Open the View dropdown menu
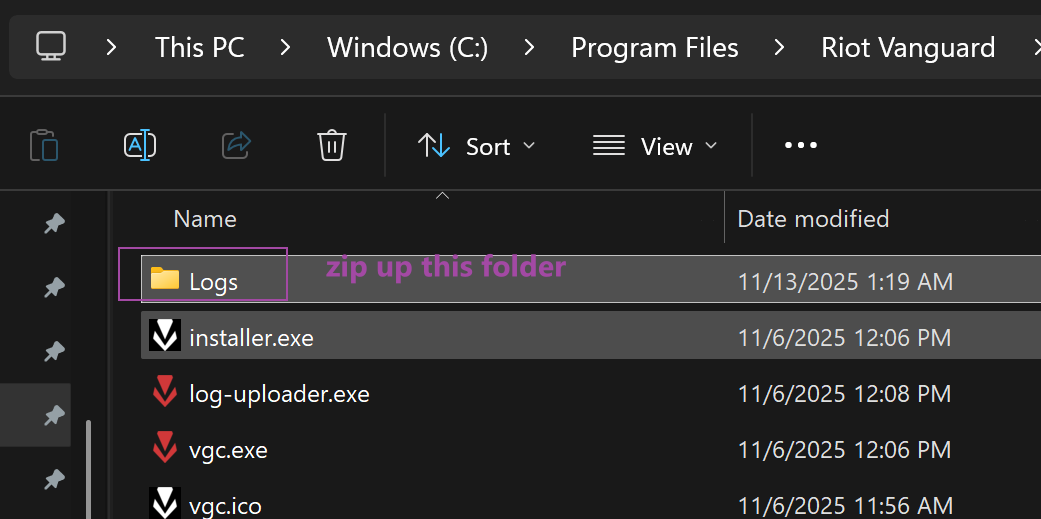Viewport: 1041px width, 519px height. click(655, 146)
